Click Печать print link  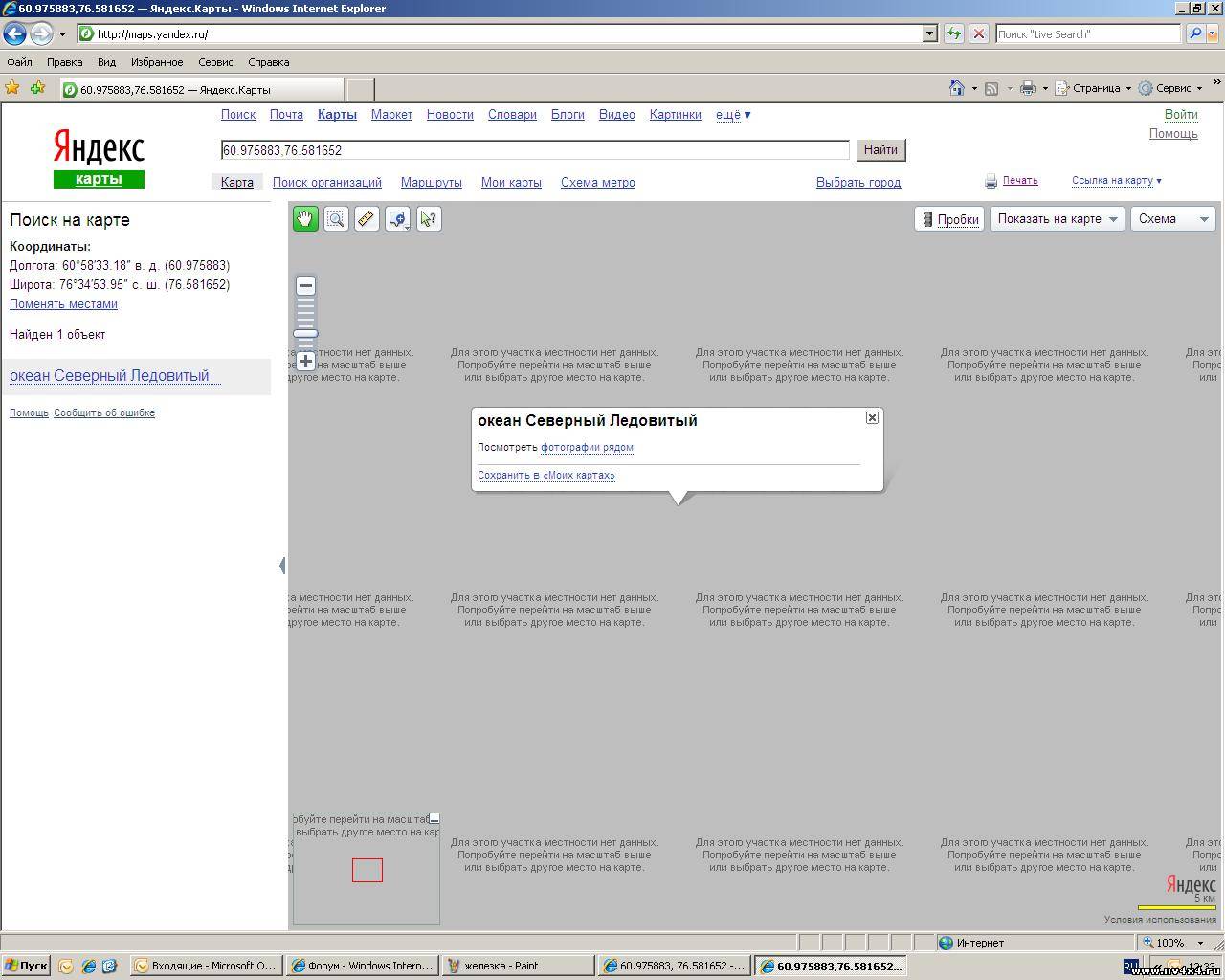click(1020, 180)
